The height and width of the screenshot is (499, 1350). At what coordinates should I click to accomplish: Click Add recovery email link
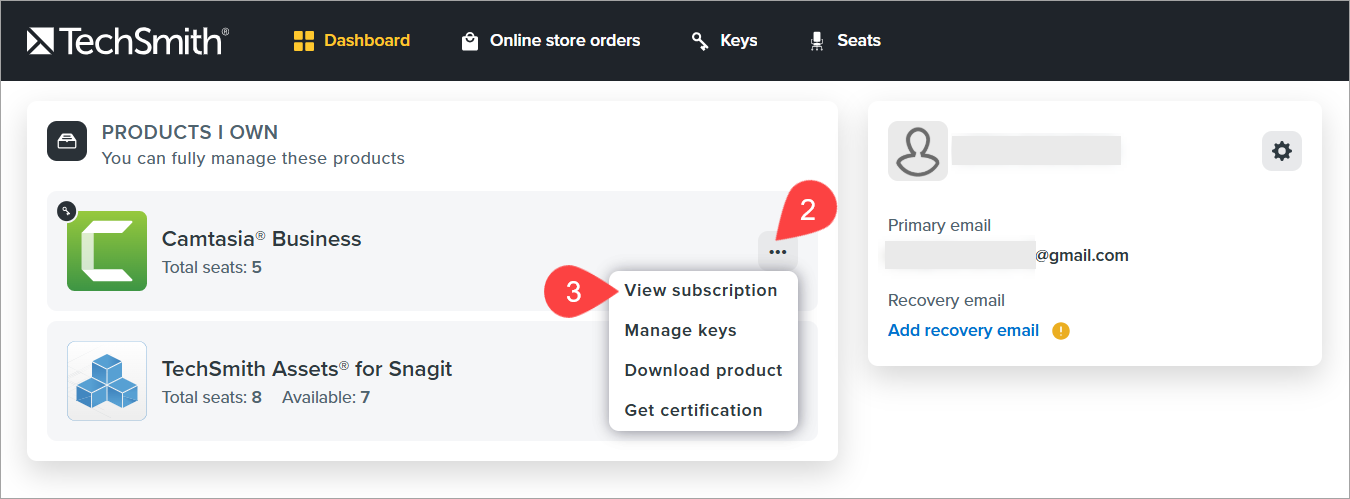(x=963, y=331)
